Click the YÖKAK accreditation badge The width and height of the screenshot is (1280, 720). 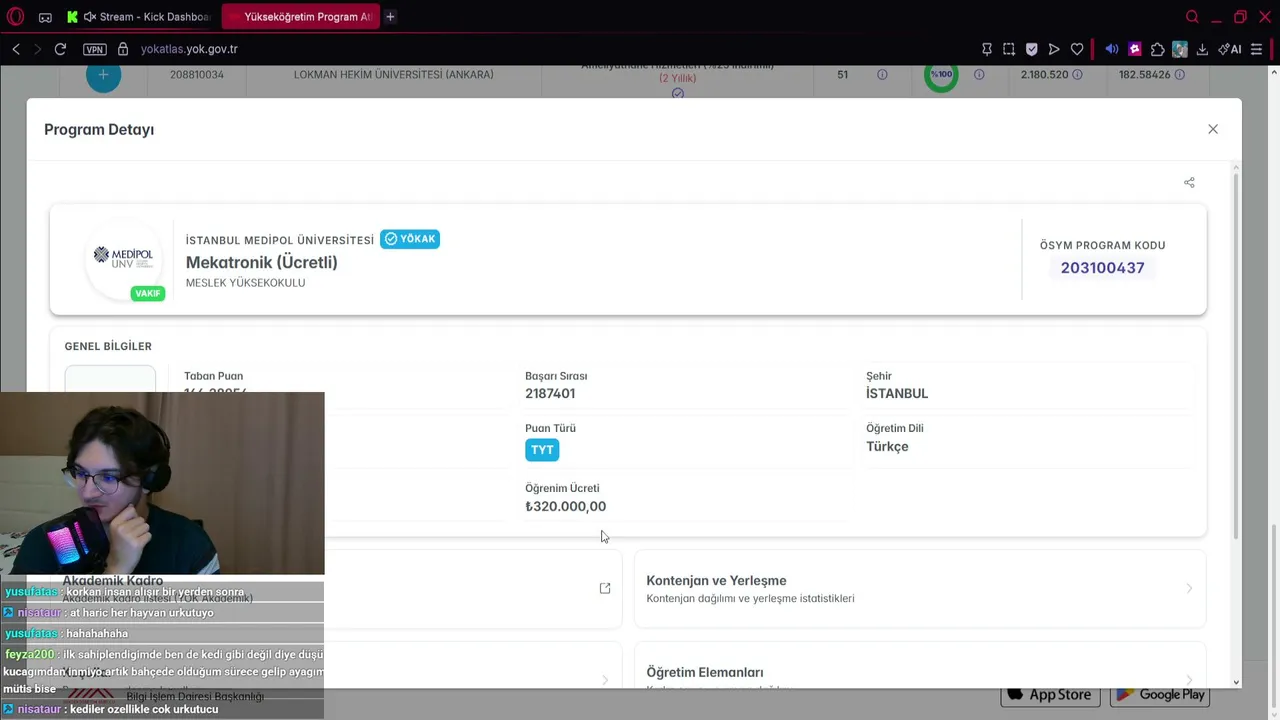point(410,239)
